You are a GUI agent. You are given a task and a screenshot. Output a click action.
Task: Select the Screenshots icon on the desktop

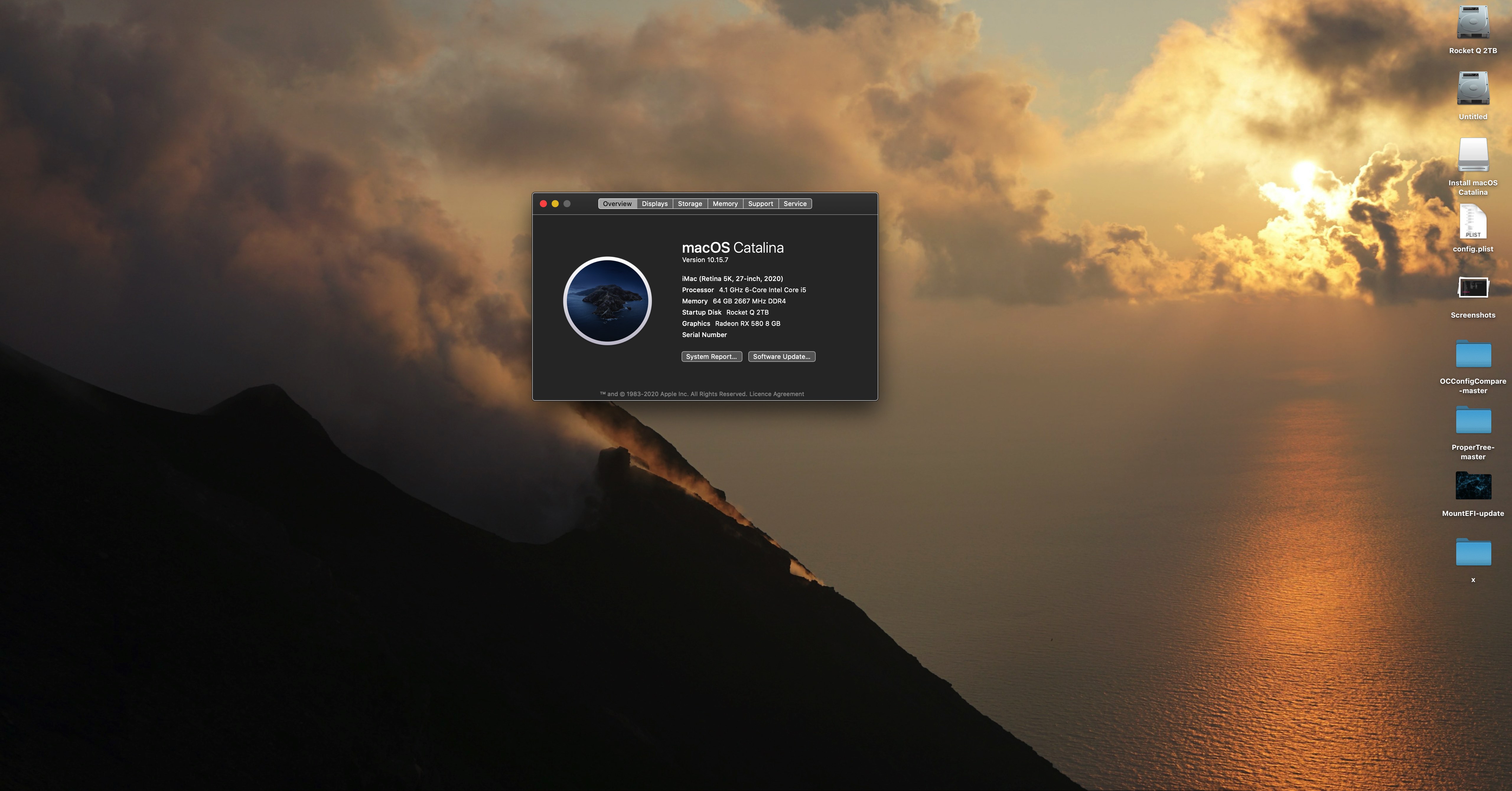pos(1473,288)
